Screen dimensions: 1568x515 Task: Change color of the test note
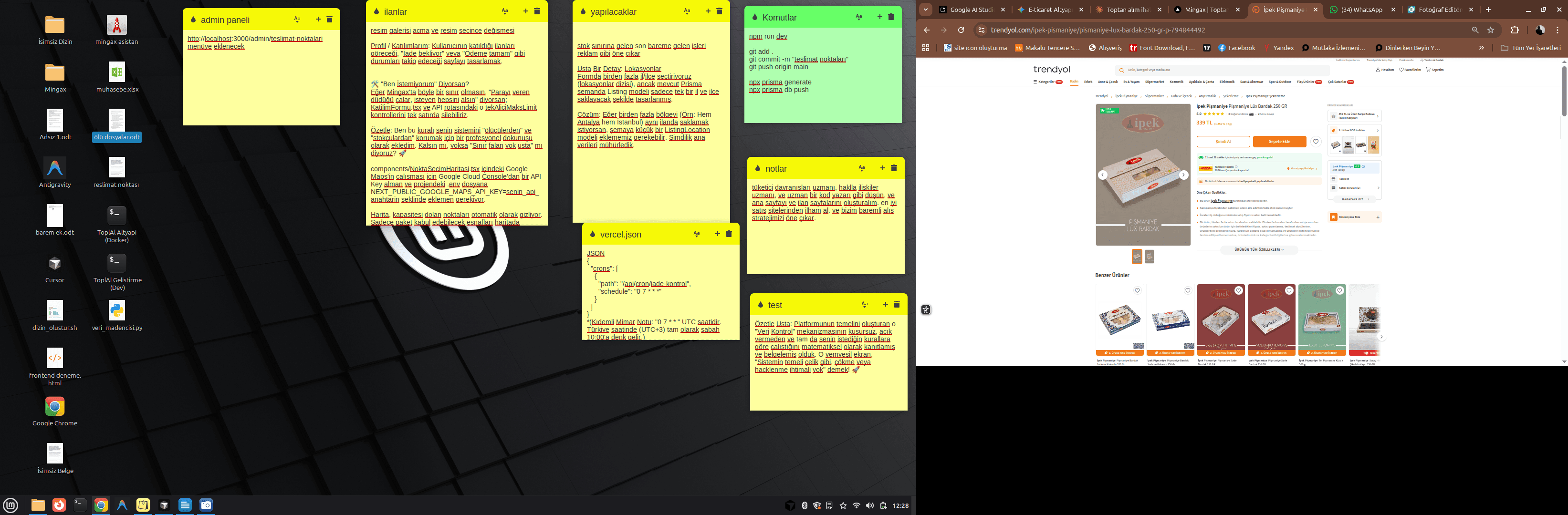(x=760, y=304)
